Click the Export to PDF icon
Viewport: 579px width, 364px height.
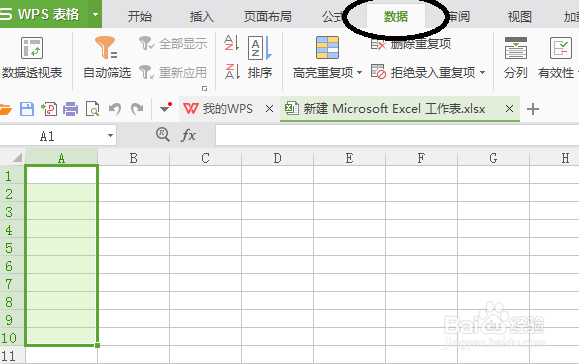click(49, 109)
